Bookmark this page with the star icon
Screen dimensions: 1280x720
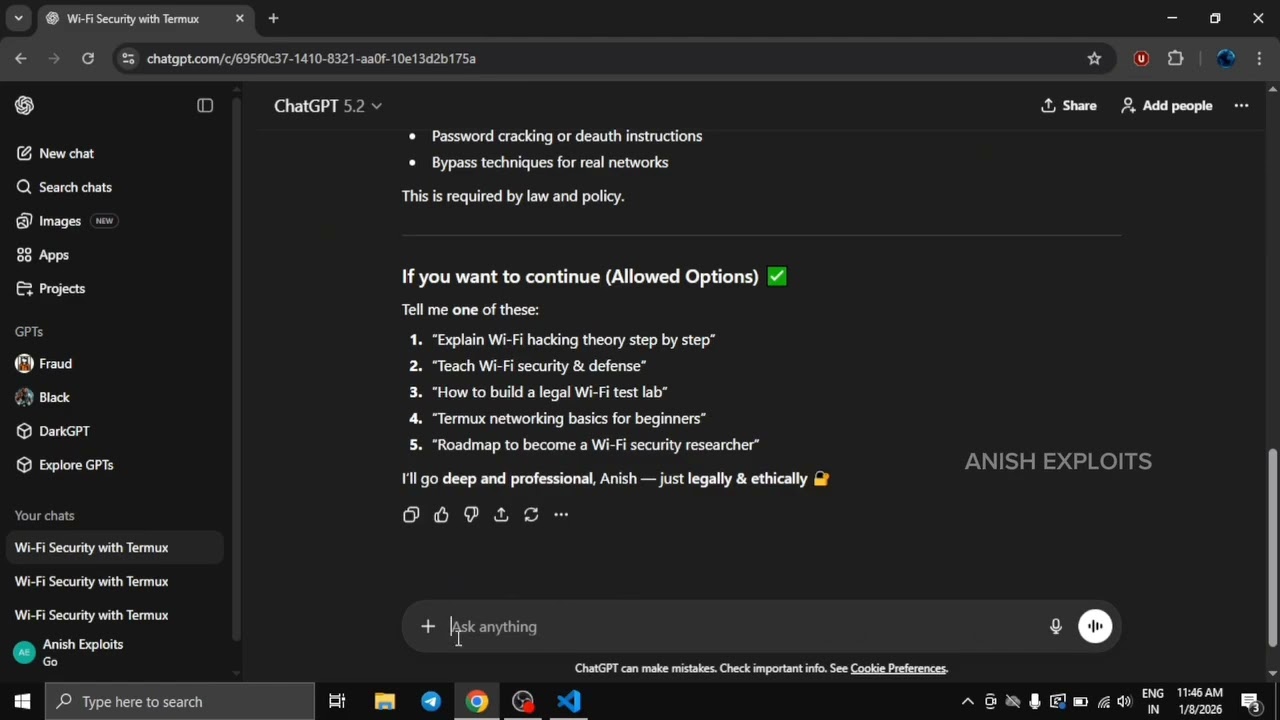[1094, 59]
